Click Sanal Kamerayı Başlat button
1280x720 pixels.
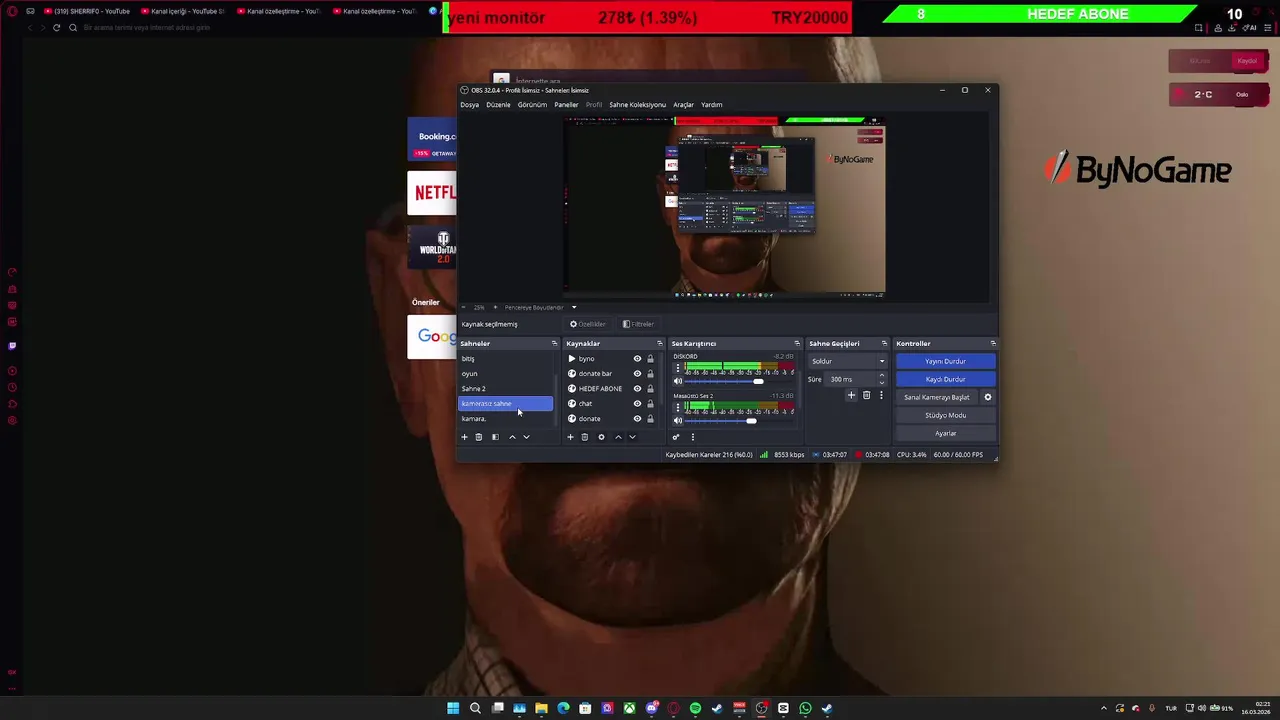(x=937, y=397)
